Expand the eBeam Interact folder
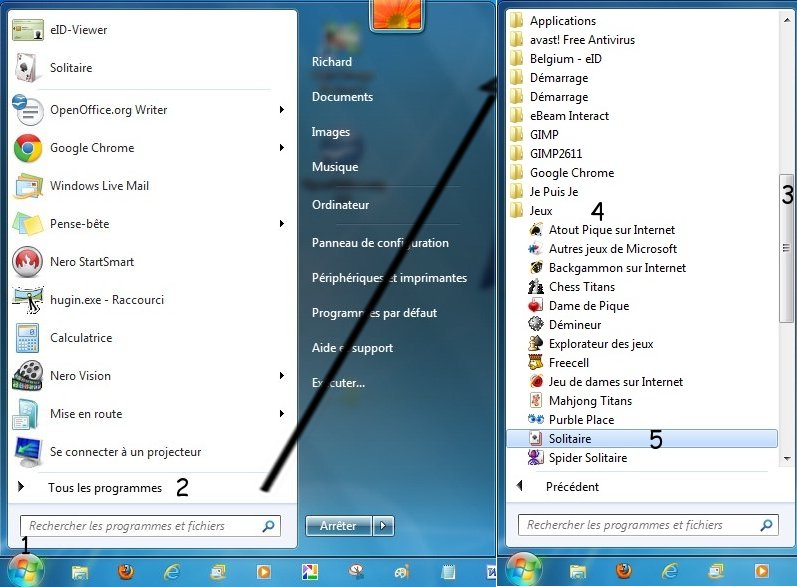797x587 pixels. click(x=560, y=116)
